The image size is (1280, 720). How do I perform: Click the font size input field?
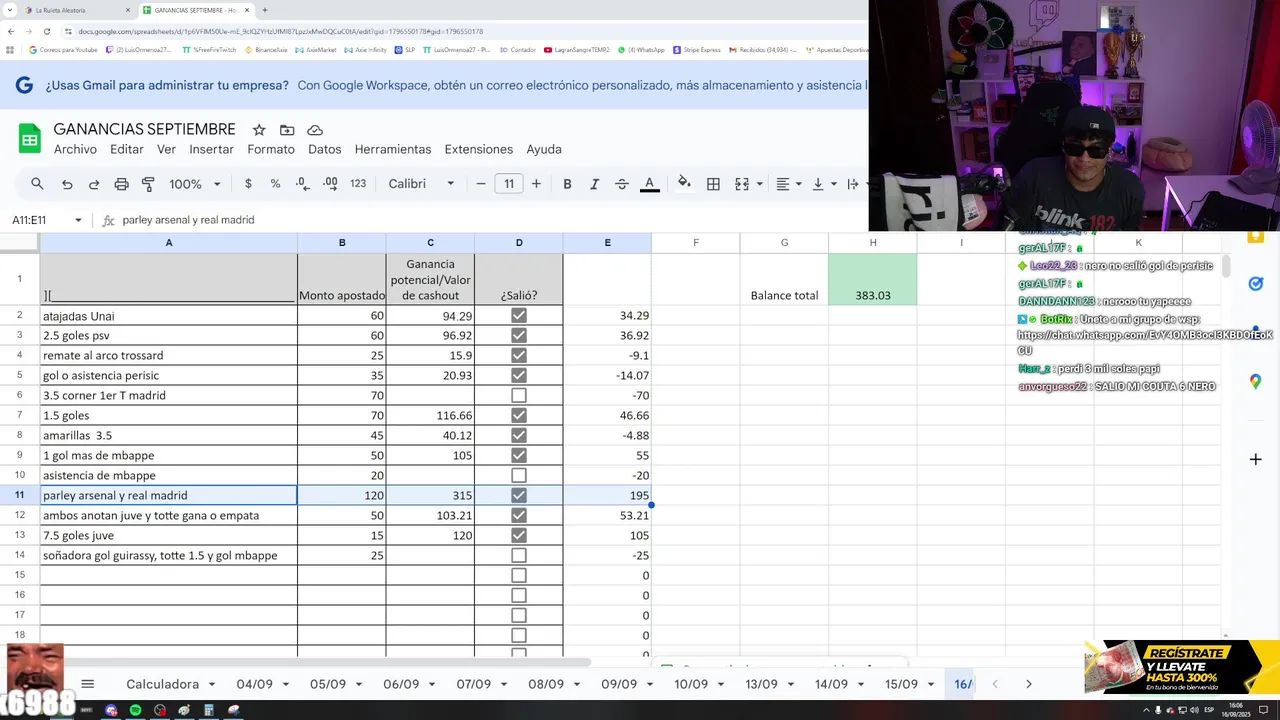pyautogui.click(x=509, y=184)
